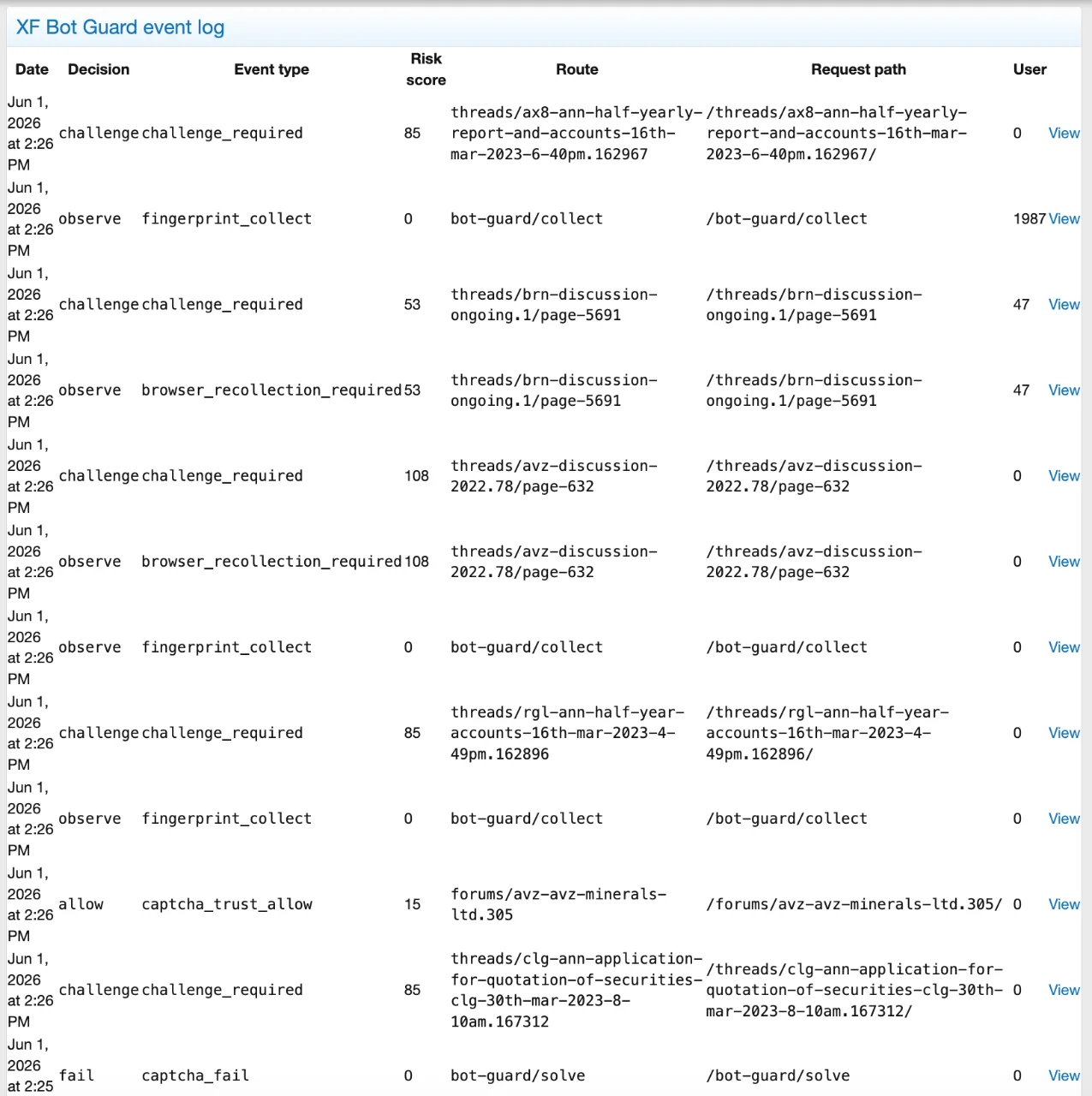Click risk score 108 in avz challenge_required row
The height and width of the screenshot is (1096, 1092).
[416, 475]
